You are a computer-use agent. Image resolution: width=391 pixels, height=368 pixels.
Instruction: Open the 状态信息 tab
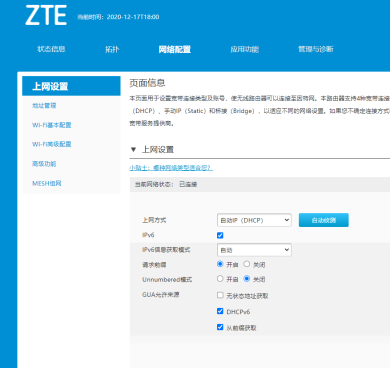coord(51,49)
